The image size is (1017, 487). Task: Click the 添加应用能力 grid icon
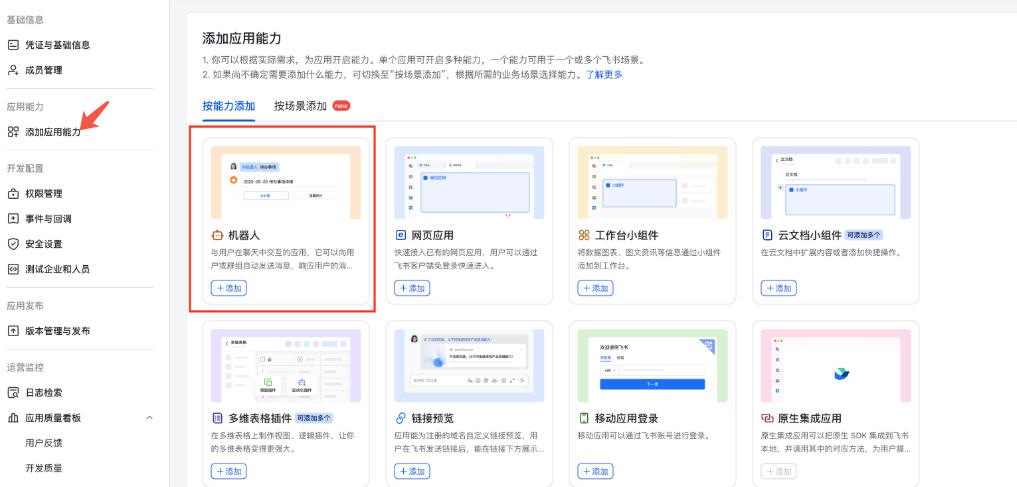[13, 132]
